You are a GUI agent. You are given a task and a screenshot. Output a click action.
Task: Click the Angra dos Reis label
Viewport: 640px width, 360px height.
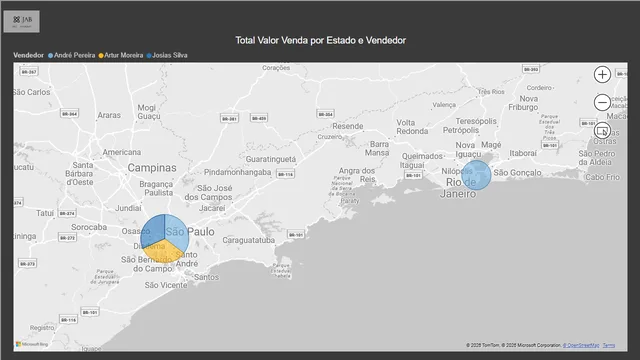357,175
